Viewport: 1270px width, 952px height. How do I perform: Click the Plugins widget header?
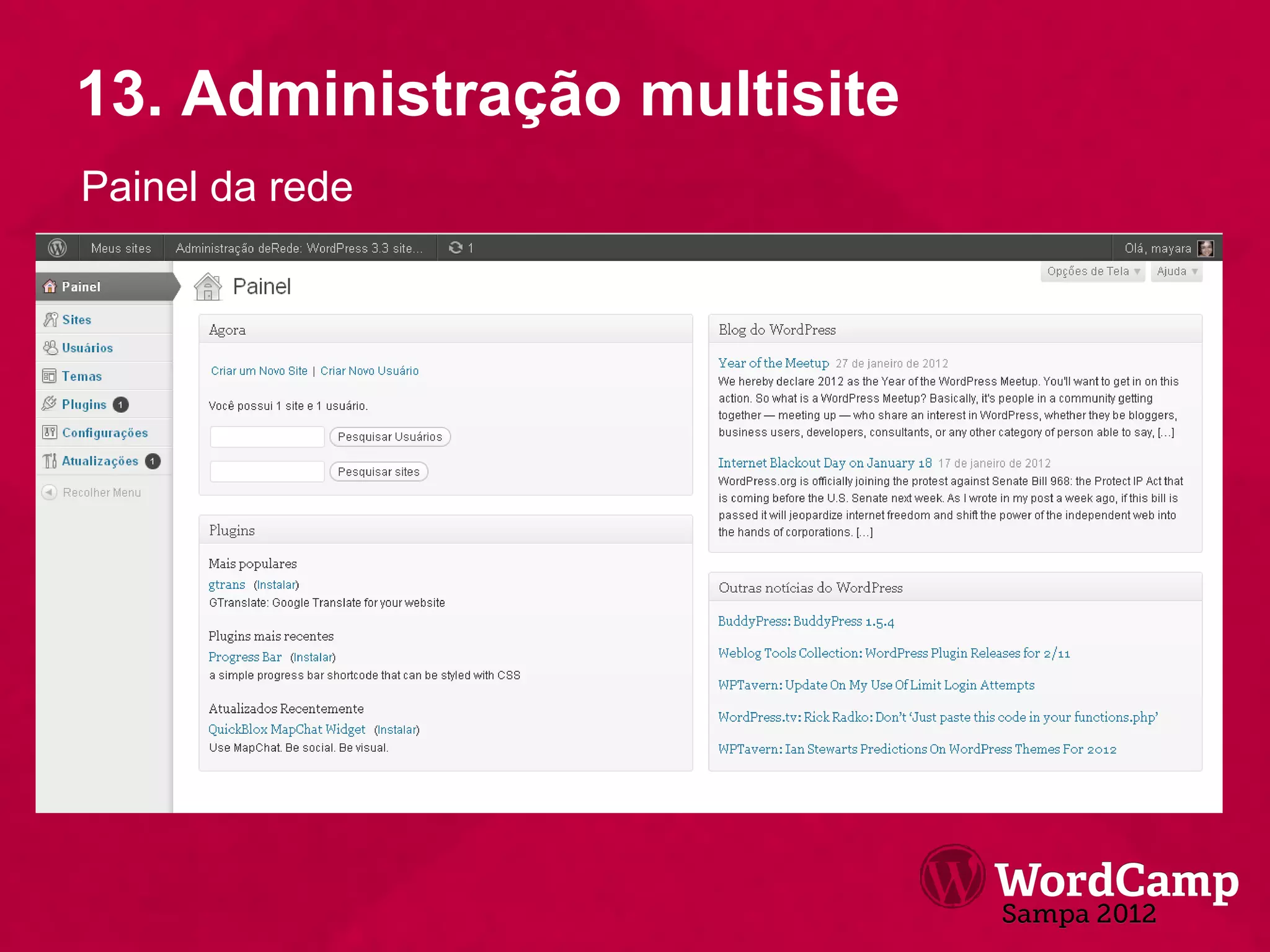pos(446,530)
